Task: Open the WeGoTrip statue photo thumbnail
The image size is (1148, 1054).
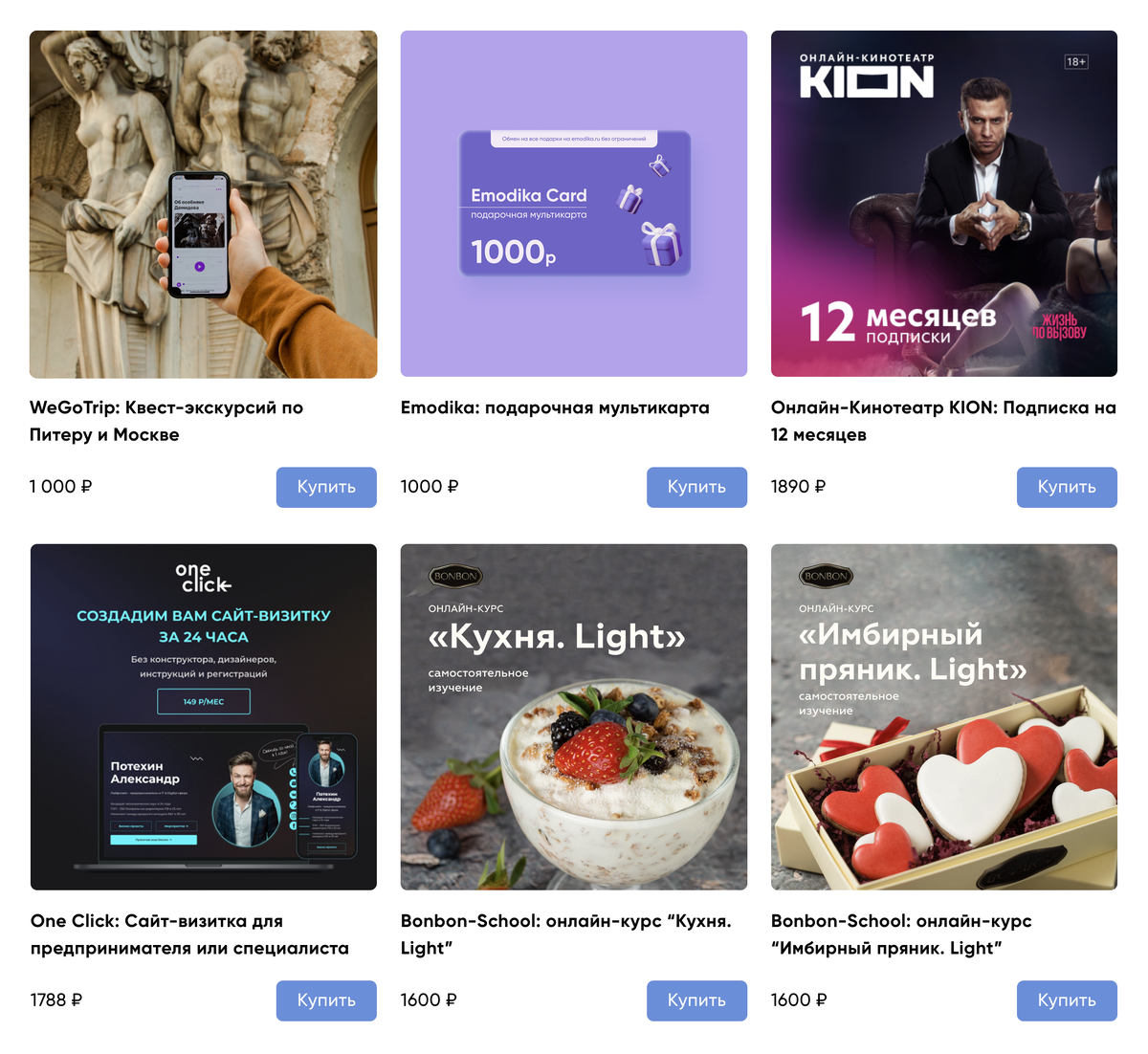Action: [203, 204]
